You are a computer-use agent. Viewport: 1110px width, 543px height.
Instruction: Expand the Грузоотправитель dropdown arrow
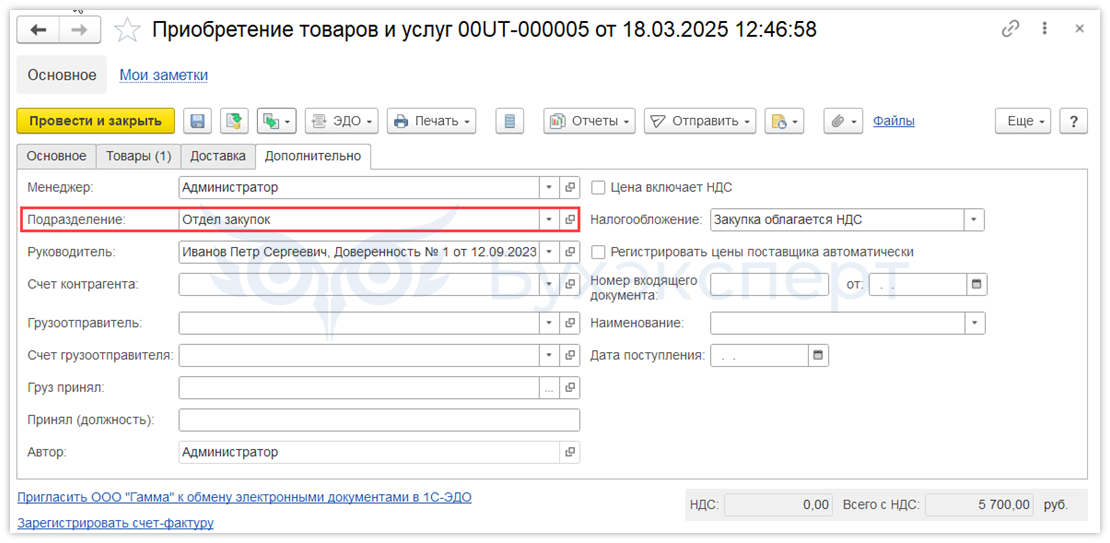[549, 323]
